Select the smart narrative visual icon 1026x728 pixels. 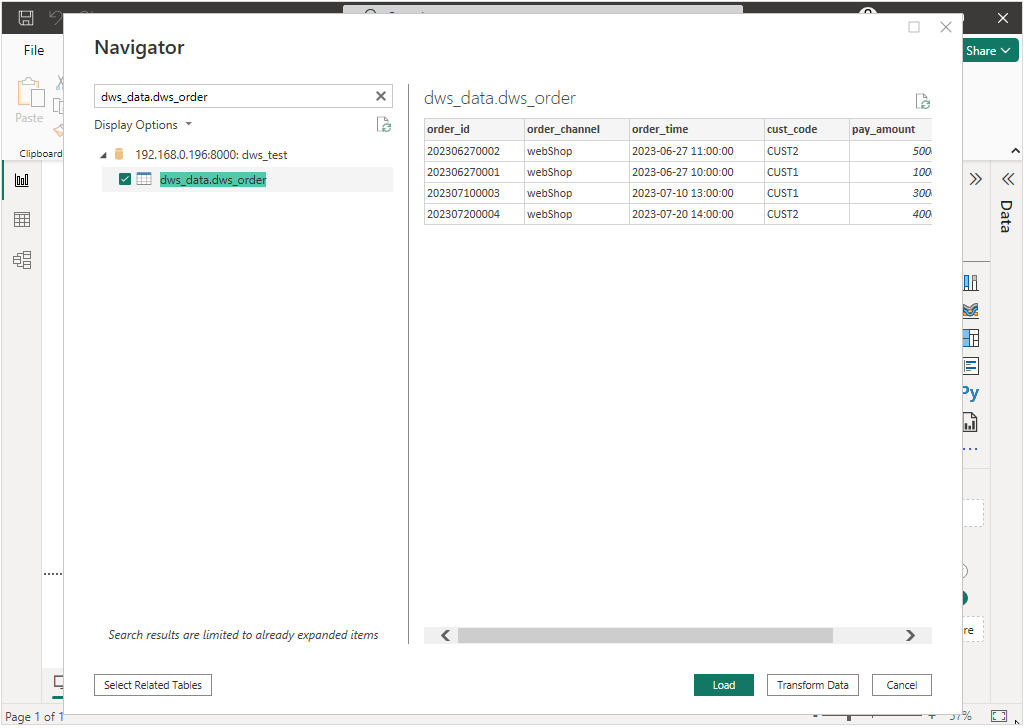pos(971,366)
